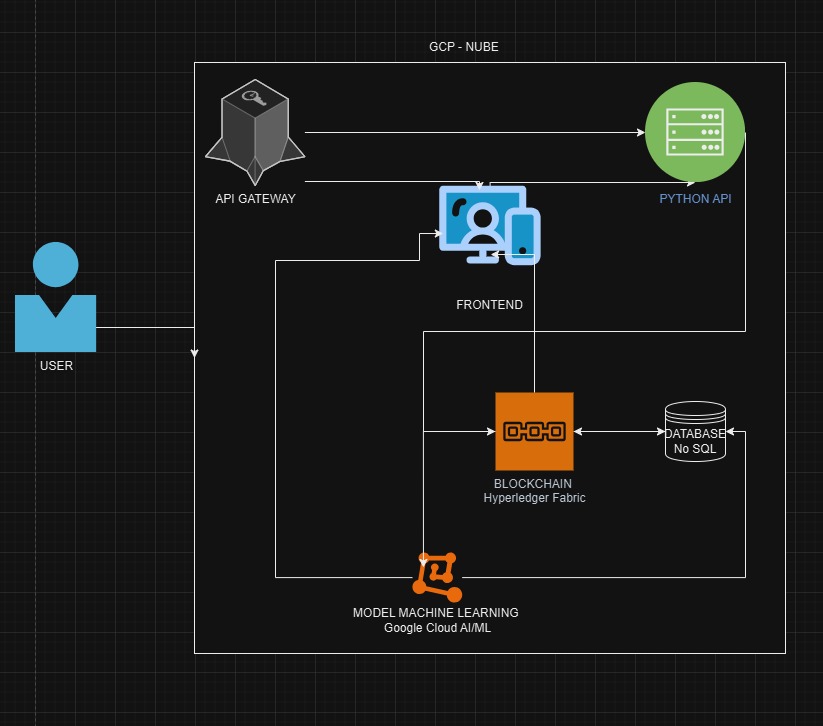Select the top arrow from API Gateway to Python API
The width and height of the screenshot is (823, 726).
470,132
